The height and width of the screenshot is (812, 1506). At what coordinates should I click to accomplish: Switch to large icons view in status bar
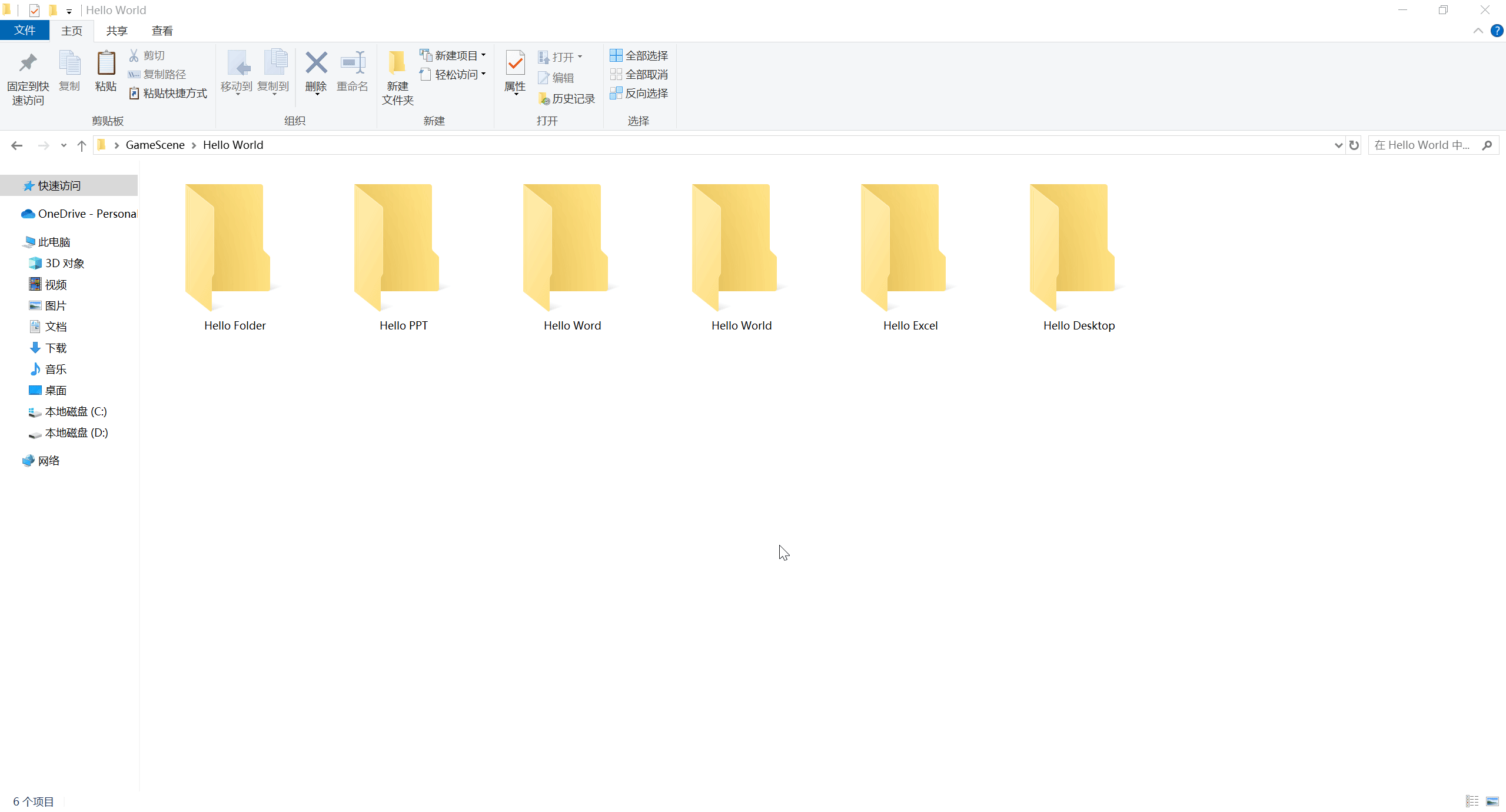1492,801
